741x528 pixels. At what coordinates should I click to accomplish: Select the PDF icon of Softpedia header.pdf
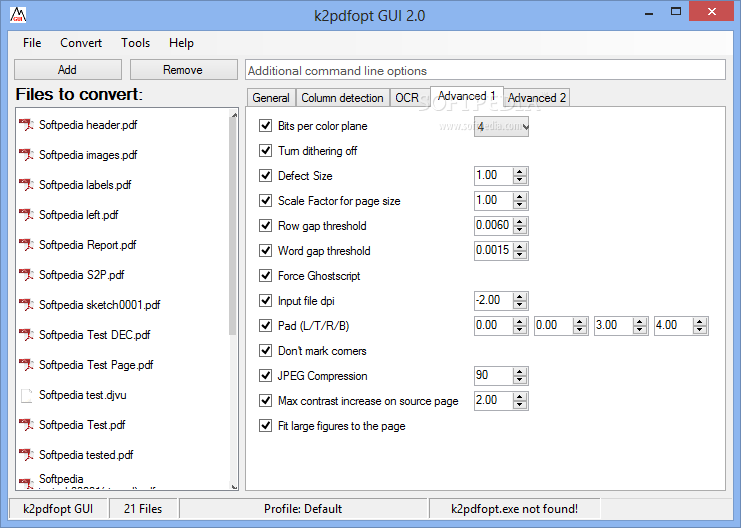point(26,125)
